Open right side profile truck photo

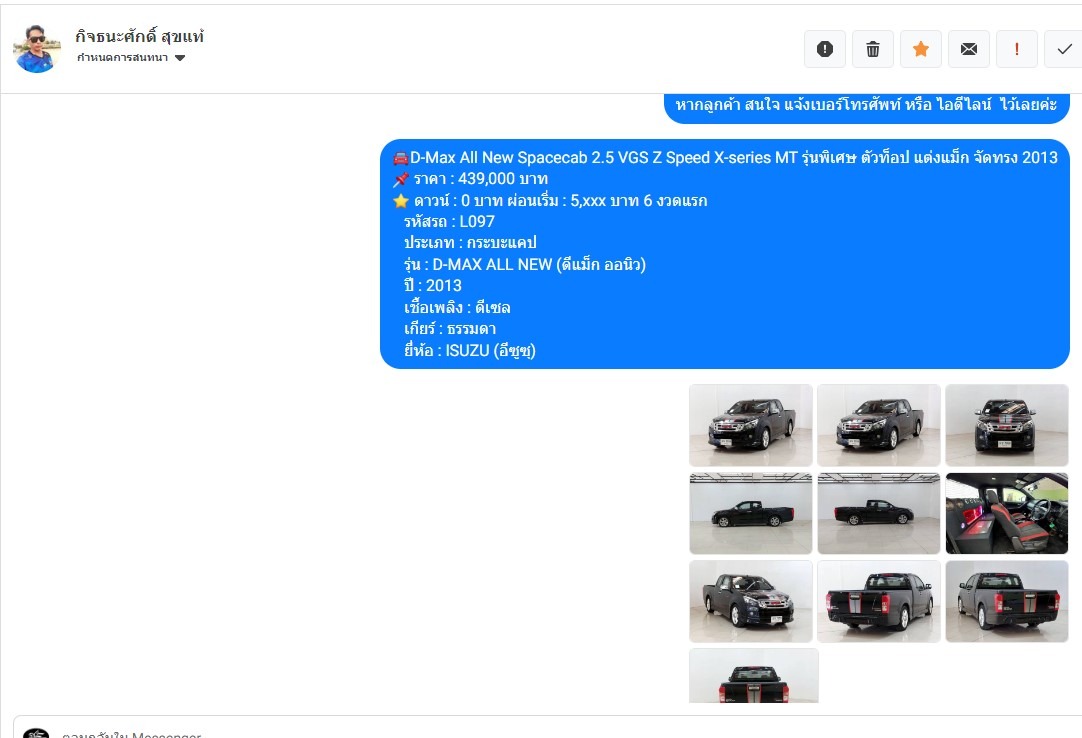[878, 514]
